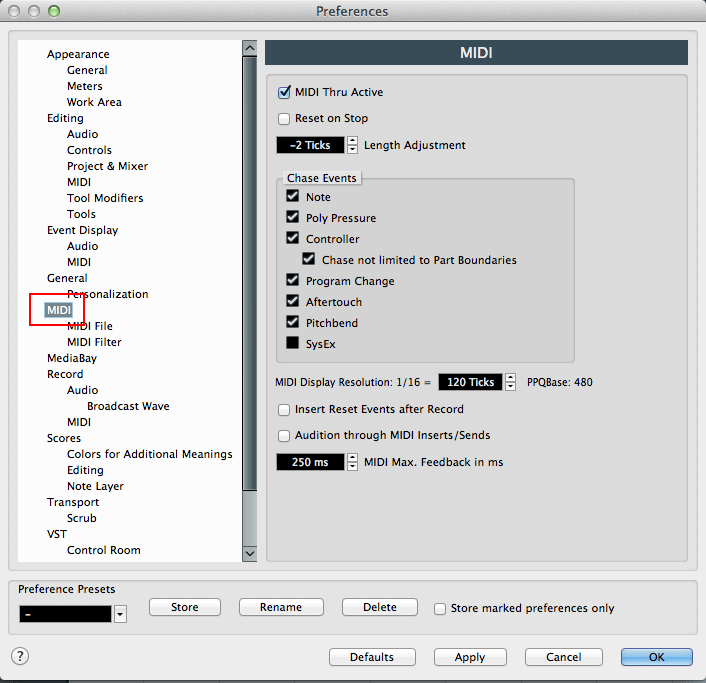The width and height of the screenshot is (706, 683).
Task: Uncheck Program Change chase event
Action: pyautogui.click(x=293, y=280)
